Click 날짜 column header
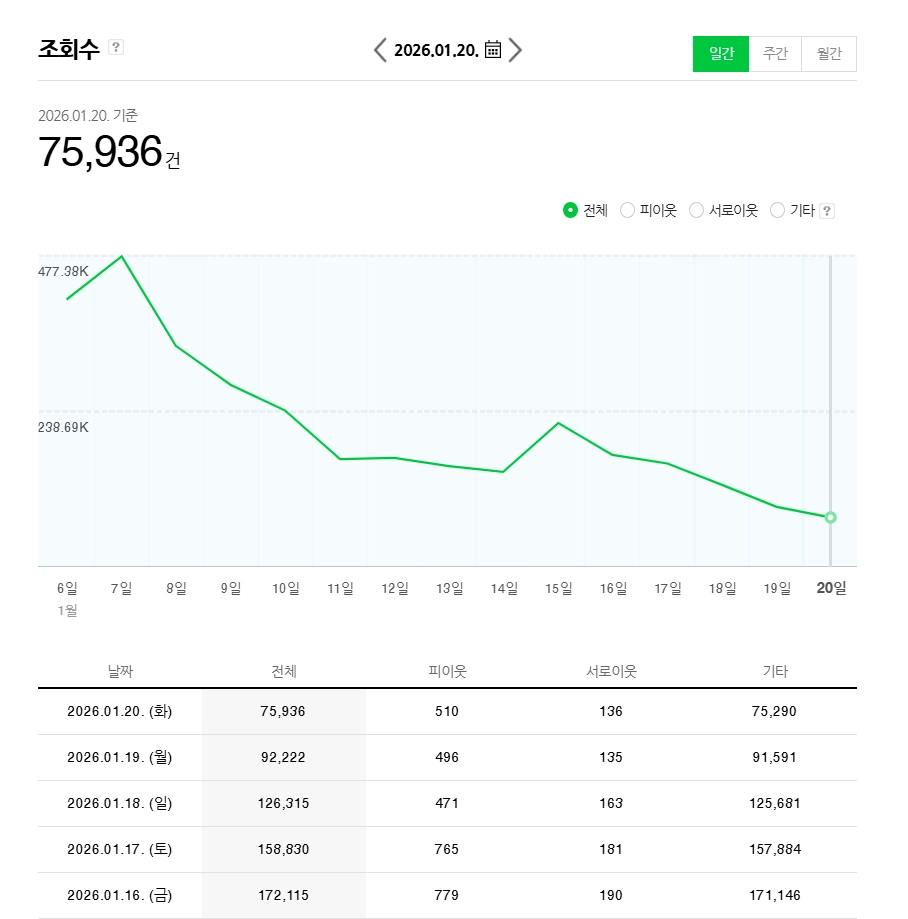This screenshot has height=919, width=908. tap(120, 671)
